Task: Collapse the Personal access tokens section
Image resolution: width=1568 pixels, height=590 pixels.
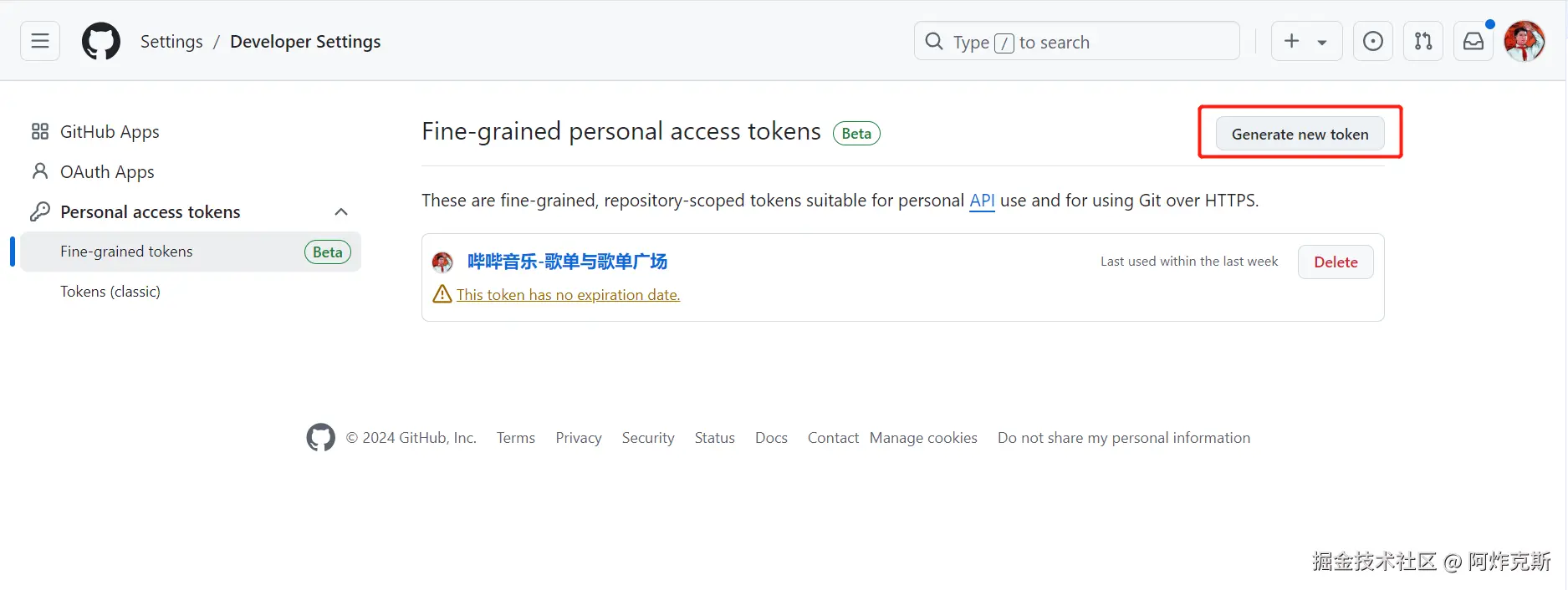Action: tap(340, 211)
